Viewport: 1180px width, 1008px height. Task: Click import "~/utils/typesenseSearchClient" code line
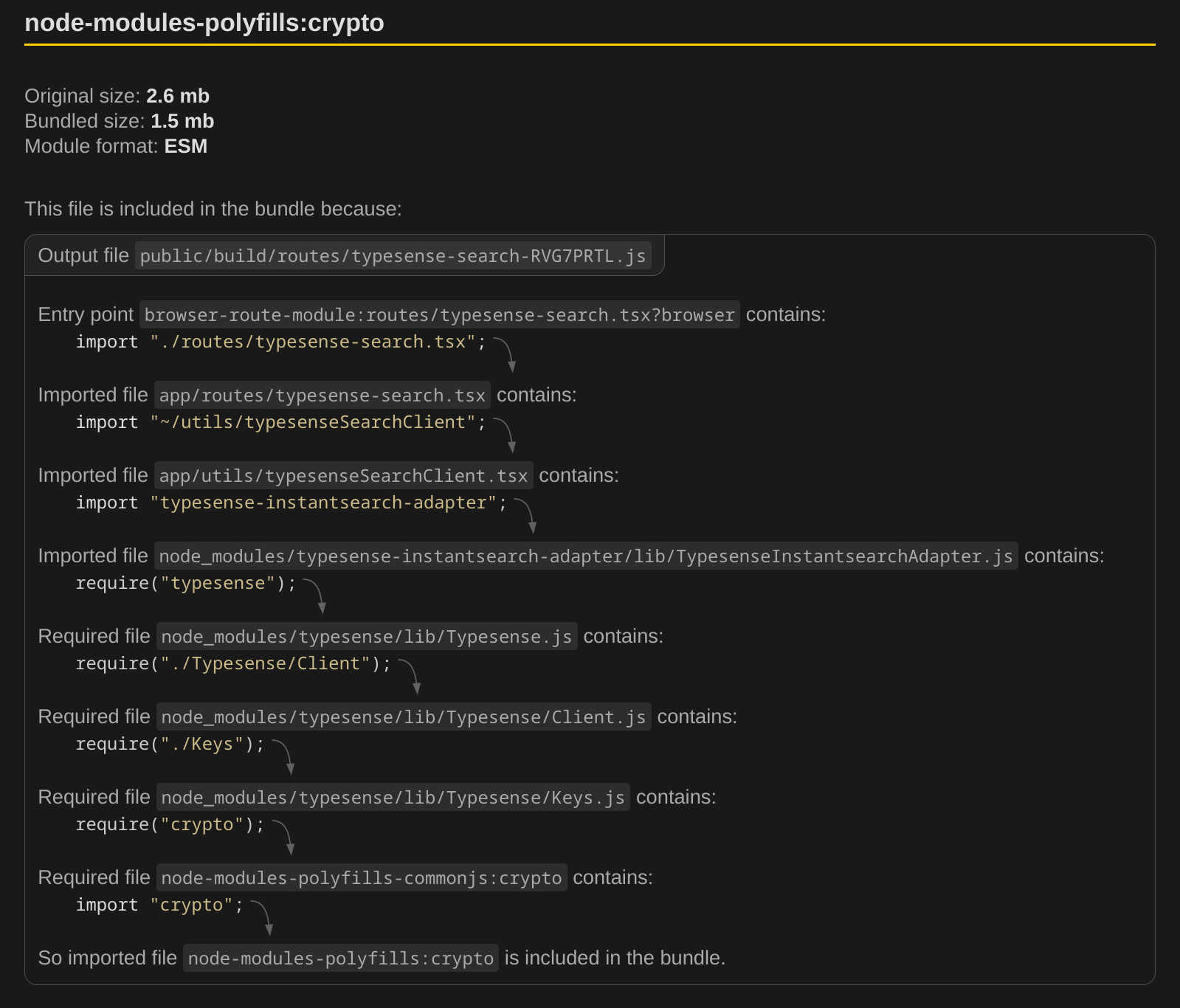(281, 422)
